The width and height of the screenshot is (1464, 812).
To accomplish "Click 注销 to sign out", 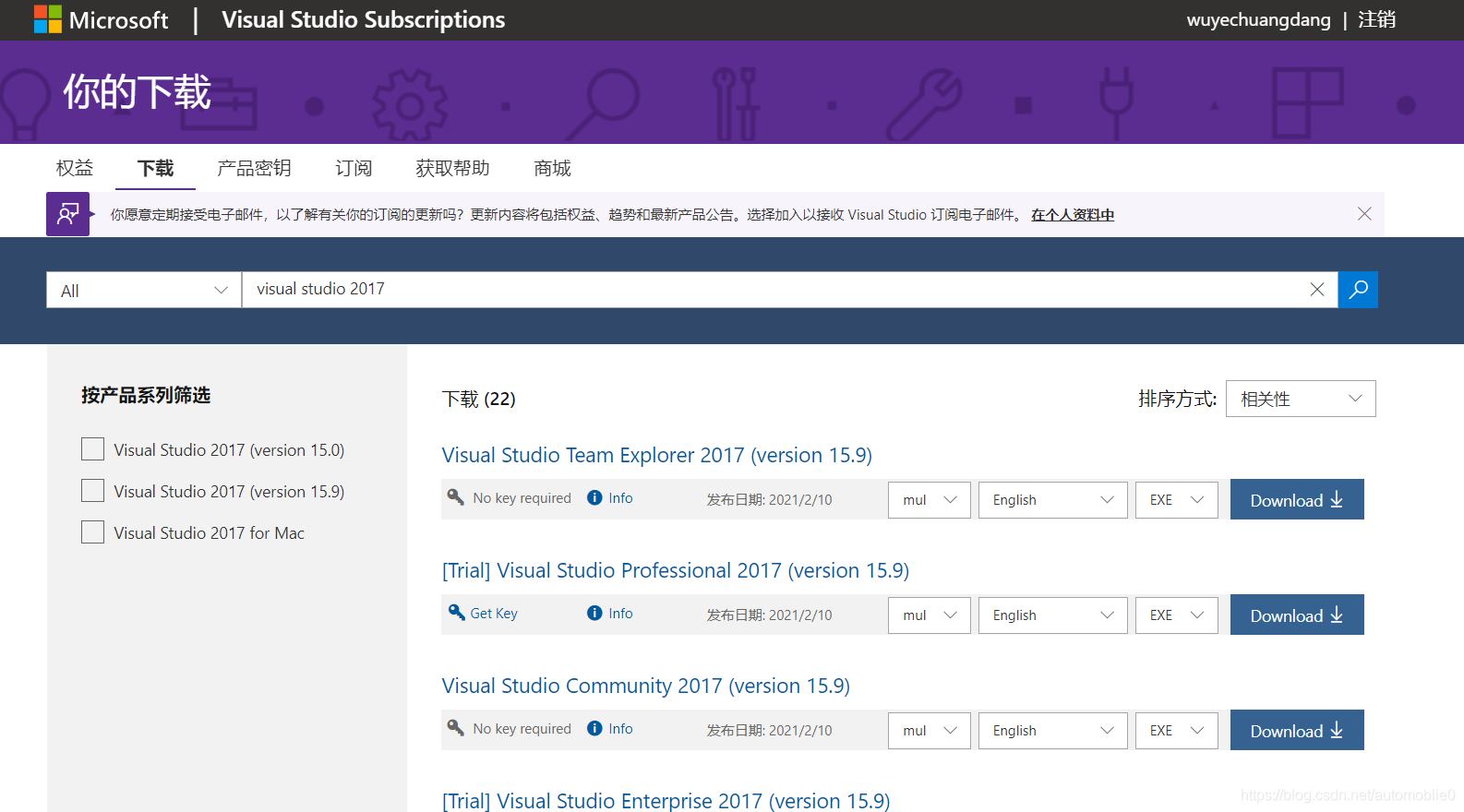I will 1377,19.
